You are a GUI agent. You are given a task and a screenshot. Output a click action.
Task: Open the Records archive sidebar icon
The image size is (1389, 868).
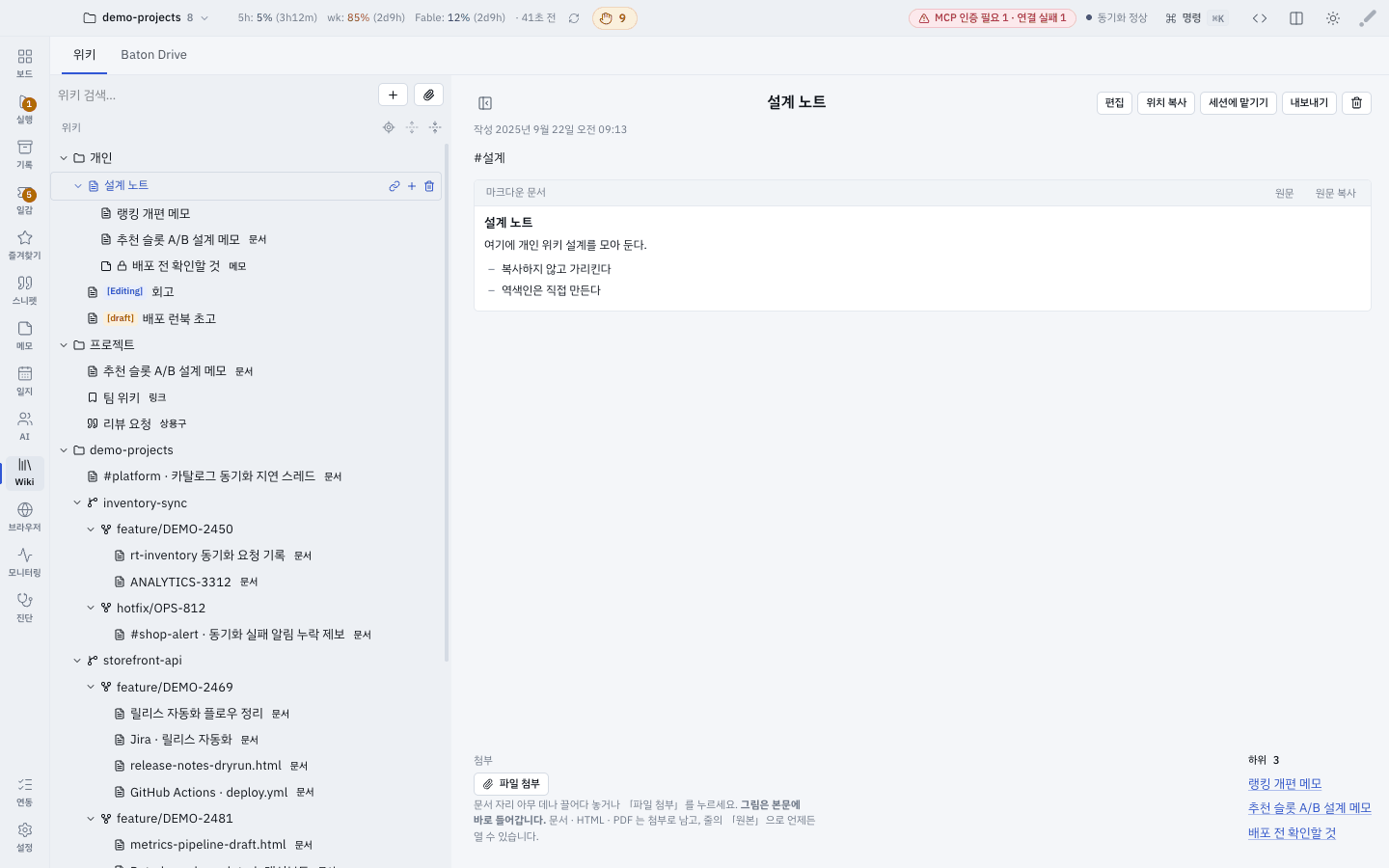(x=25, y=153)
